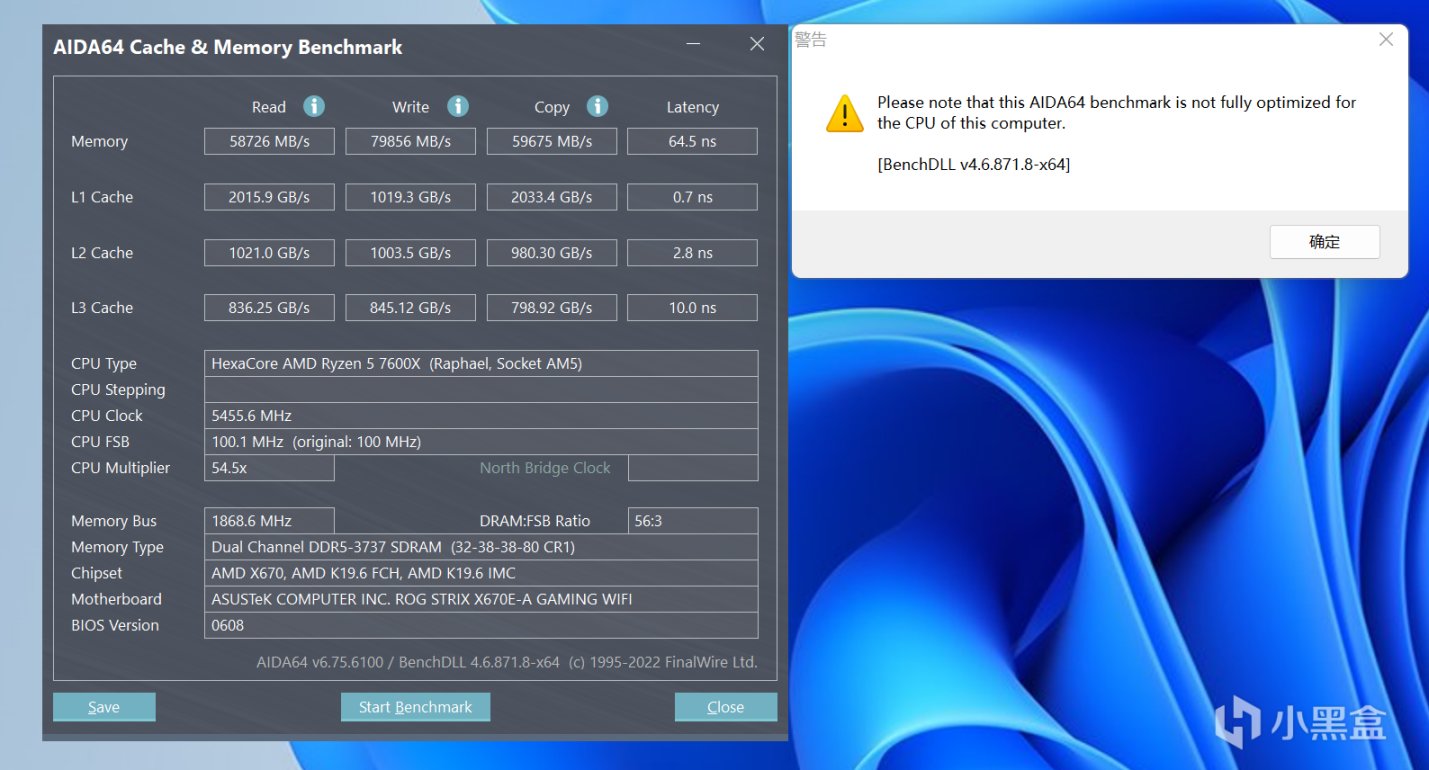Screen dimensions: 1429x770
Task: Select the Memory Read value 58726 MB/s
Action: pos(269,141)
